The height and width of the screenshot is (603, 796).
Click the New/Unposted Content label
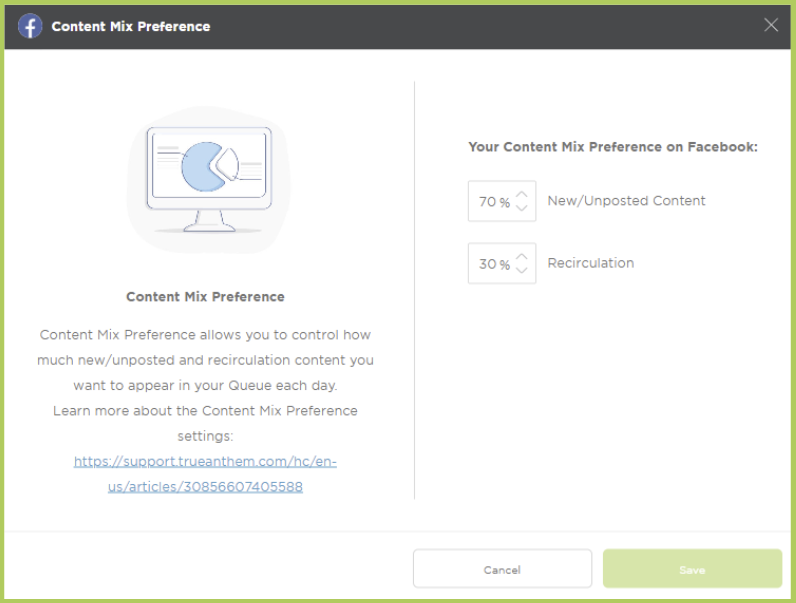click(x=626, y=201)
